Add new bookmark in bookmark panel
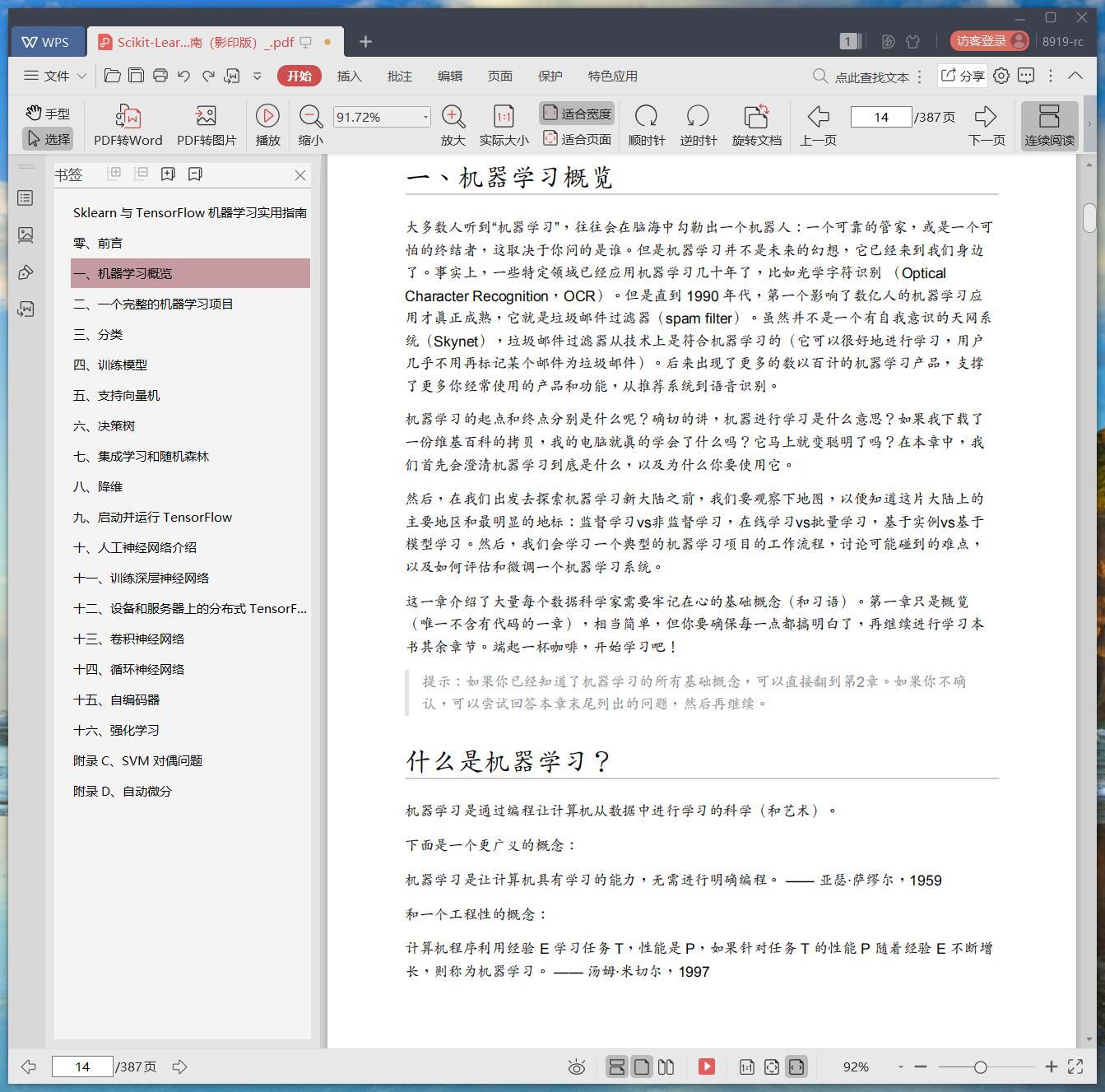The width and height of the screenshot is (1105, 1092). click(x=168, y=174)
